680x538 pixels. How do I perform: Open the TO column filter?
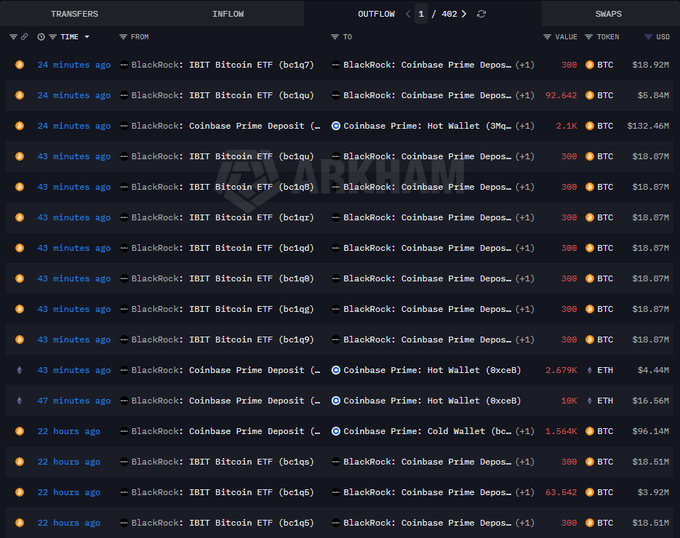click(x=335, y=37)
